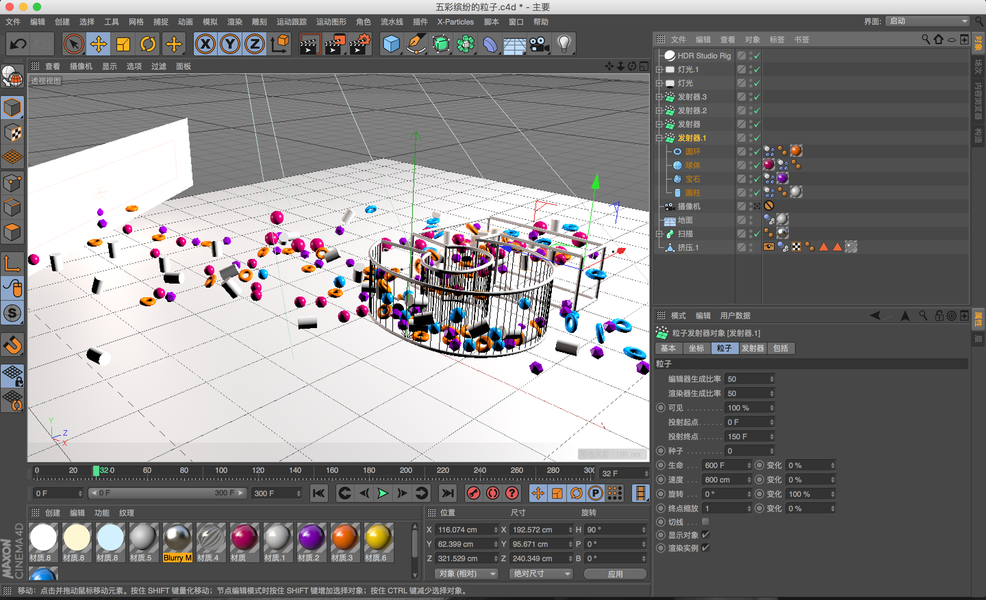The image size is (986, 600).
Task: Open the spline pen tool
Action: [416, 44]
